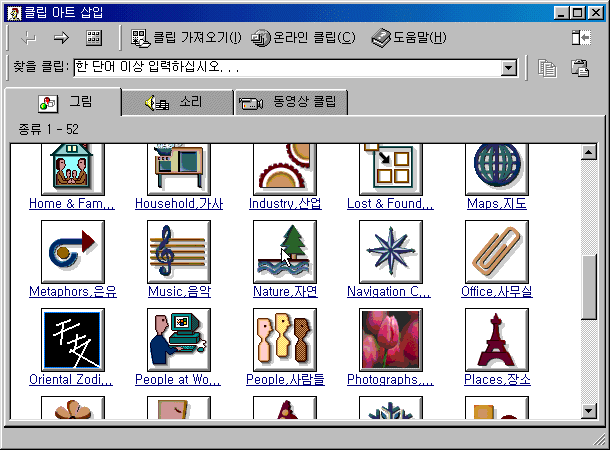Click the Lost & Found... category link

tap(390, 203)
